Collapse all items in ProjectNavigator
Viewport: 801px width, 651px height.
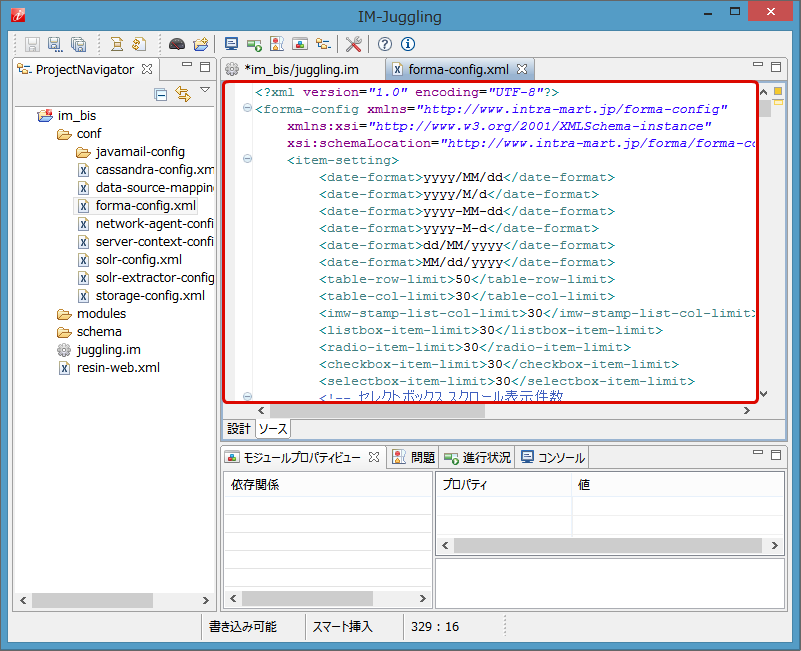(160, 94)
